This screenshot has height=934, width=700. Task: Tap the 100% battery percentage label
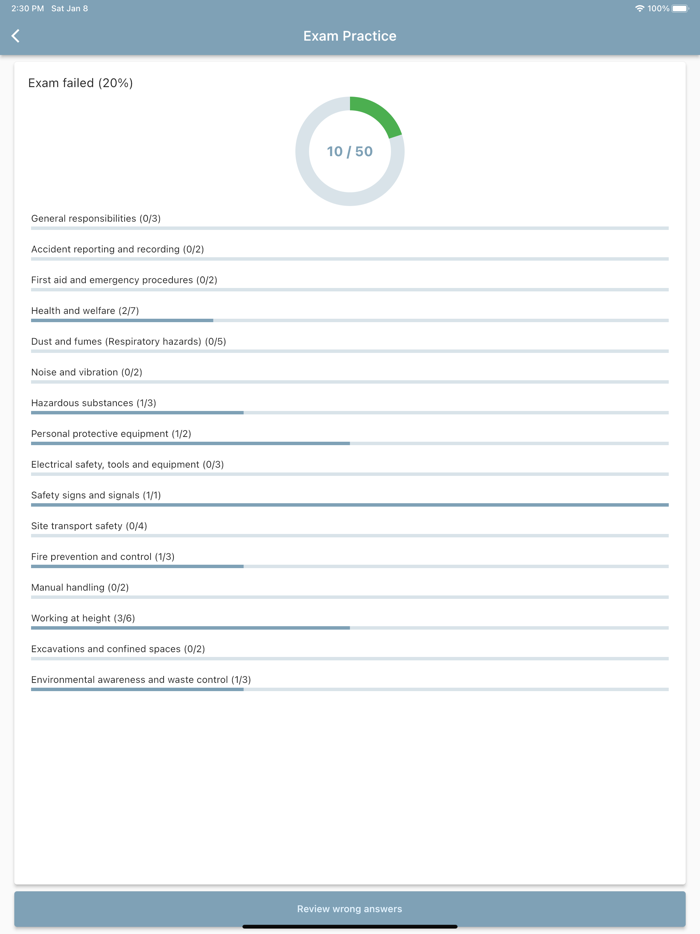[x=658, y=8]
